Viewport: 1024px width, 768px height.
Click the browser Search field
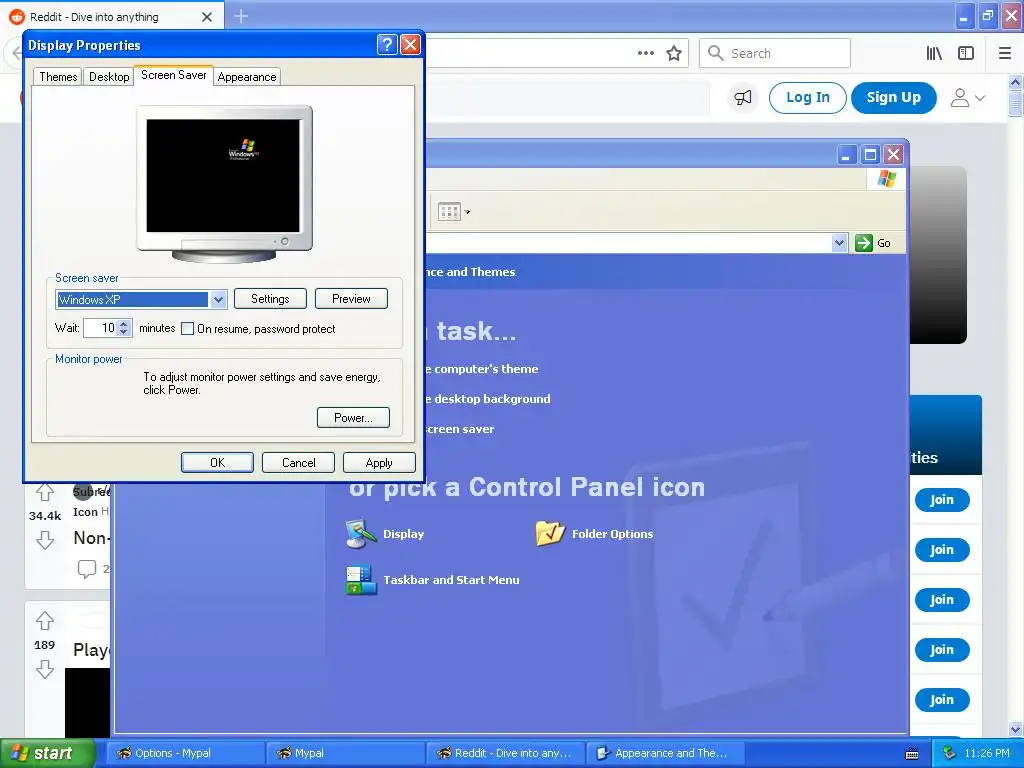pyautogui.click(x=775, y=53)
